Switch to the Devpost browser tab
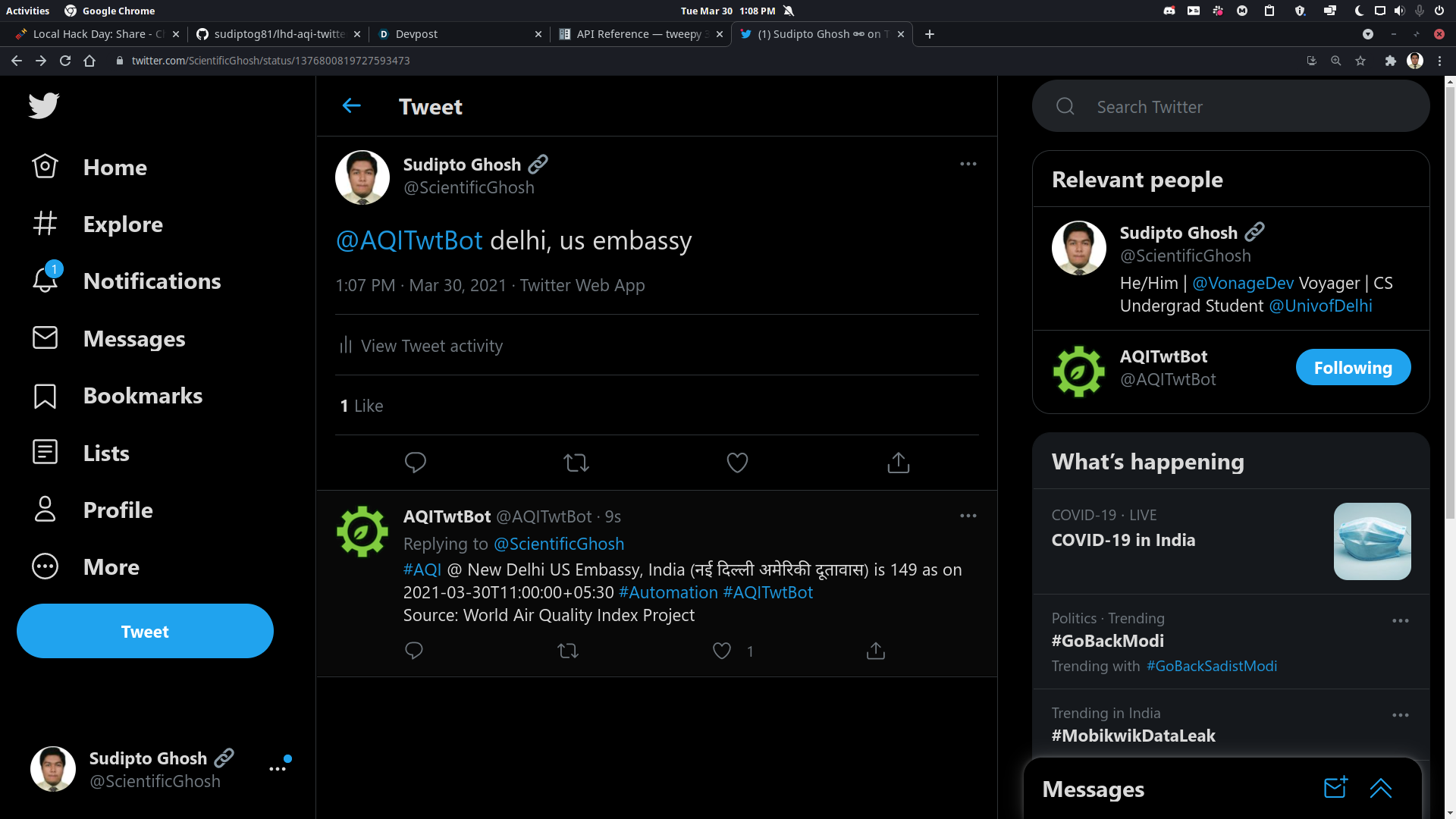1456x819 pixels. pos(455,34)
